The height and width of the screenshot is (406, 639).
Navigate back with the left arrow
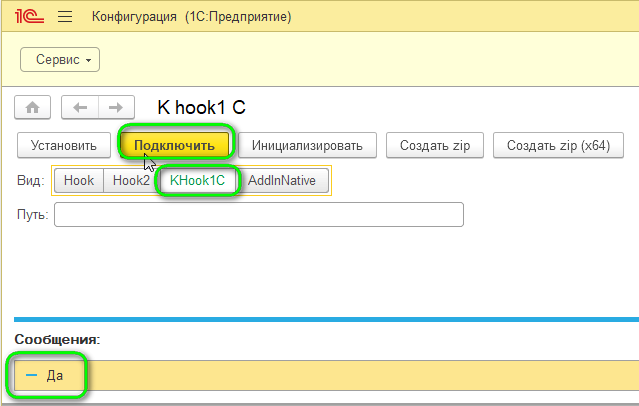click(x=80, y=107)
